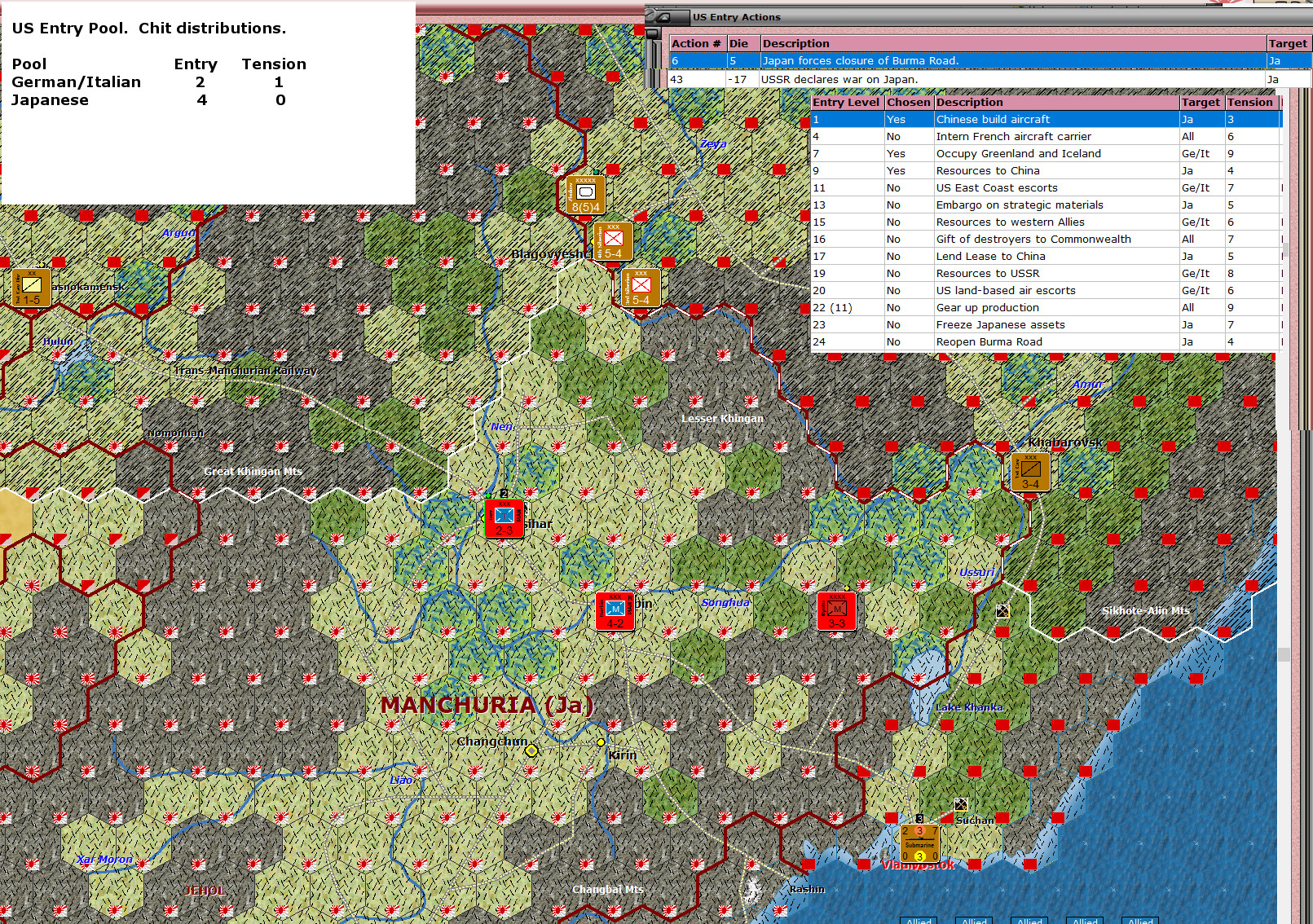
Task: Select 'Embargo on strategic materials' option
Action: [1046, 205]
